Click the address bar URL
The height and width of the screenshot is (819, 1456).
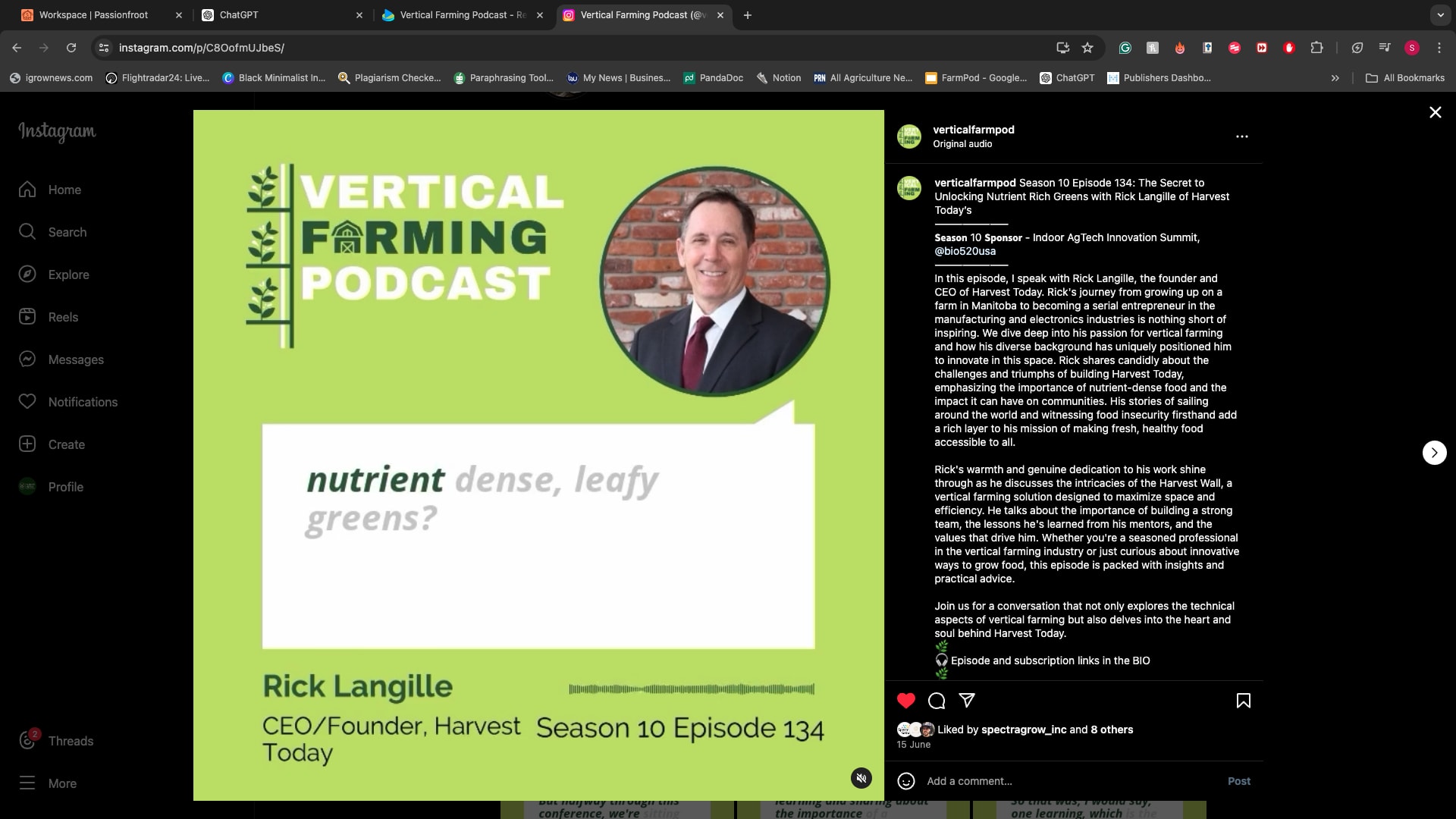click(202, 48)
